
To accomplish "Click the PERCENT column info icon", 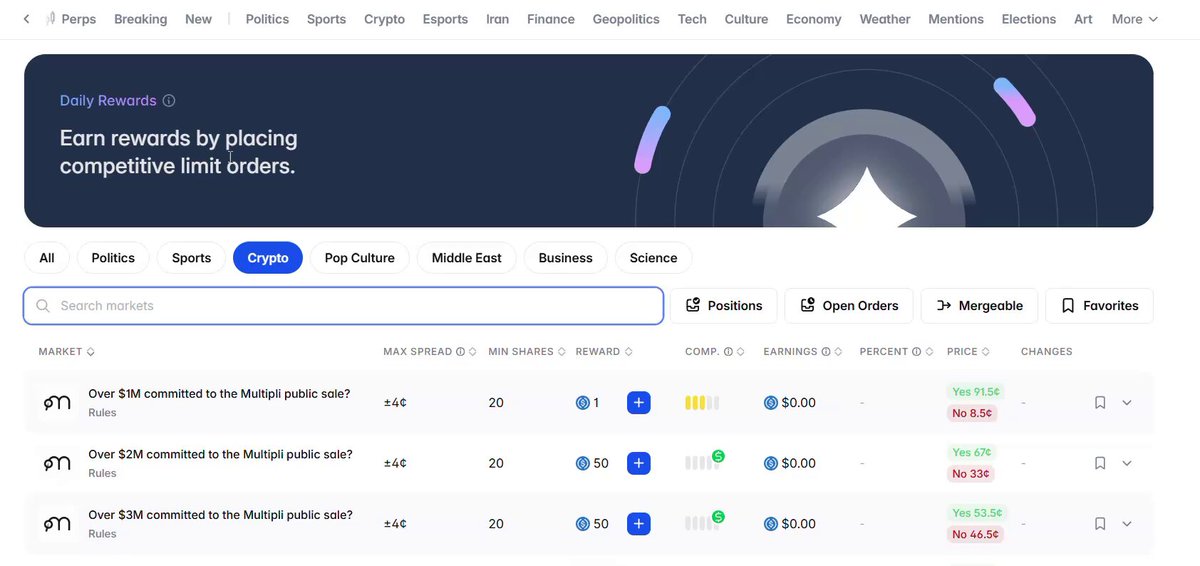I will point(917,352).
